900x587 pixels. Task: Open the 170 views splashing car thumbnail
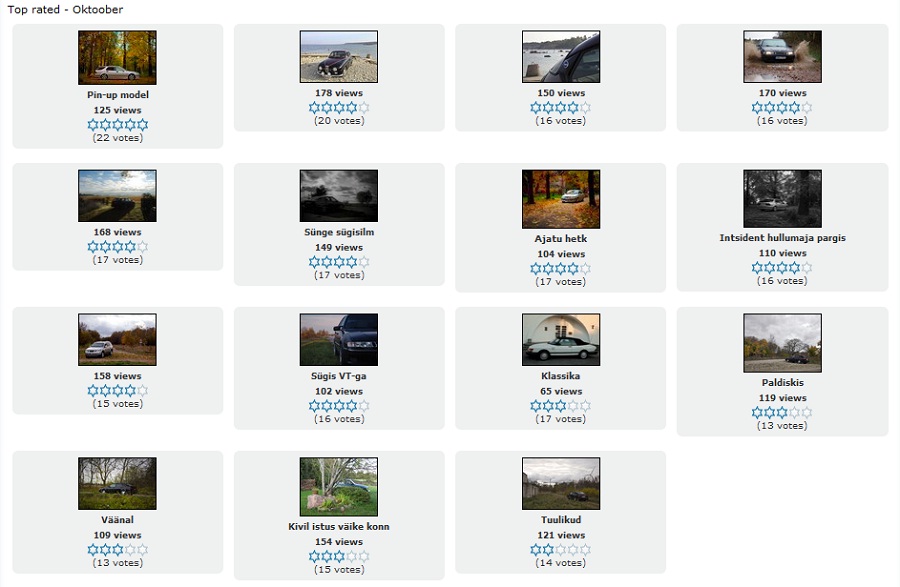click(x=782, y=56)
